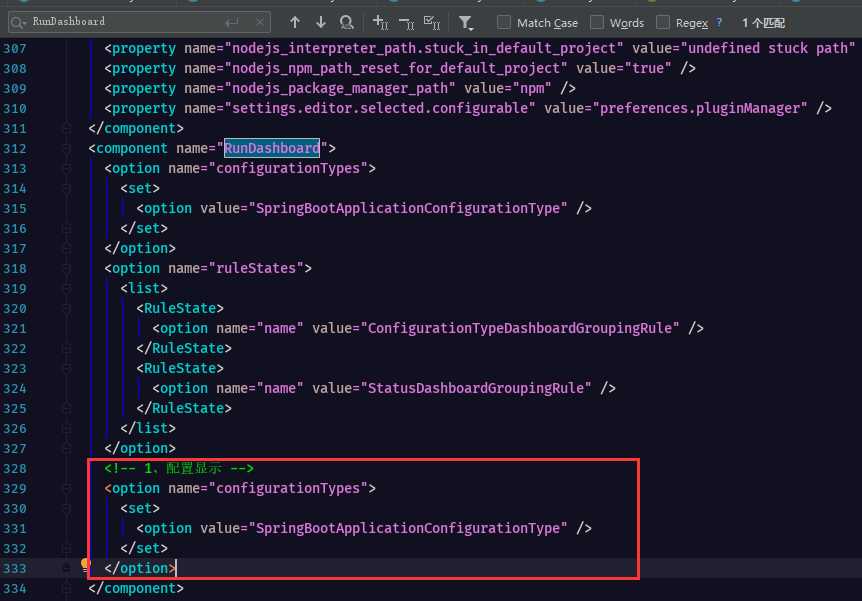Click "ConfigurationTypeDashboardGroupingRule" value text

520,328
